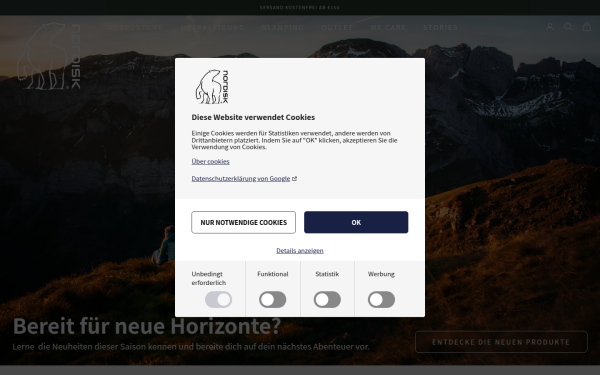Click the OK button to accept cookies
The image size is (600, 375).
pos(356,222)
